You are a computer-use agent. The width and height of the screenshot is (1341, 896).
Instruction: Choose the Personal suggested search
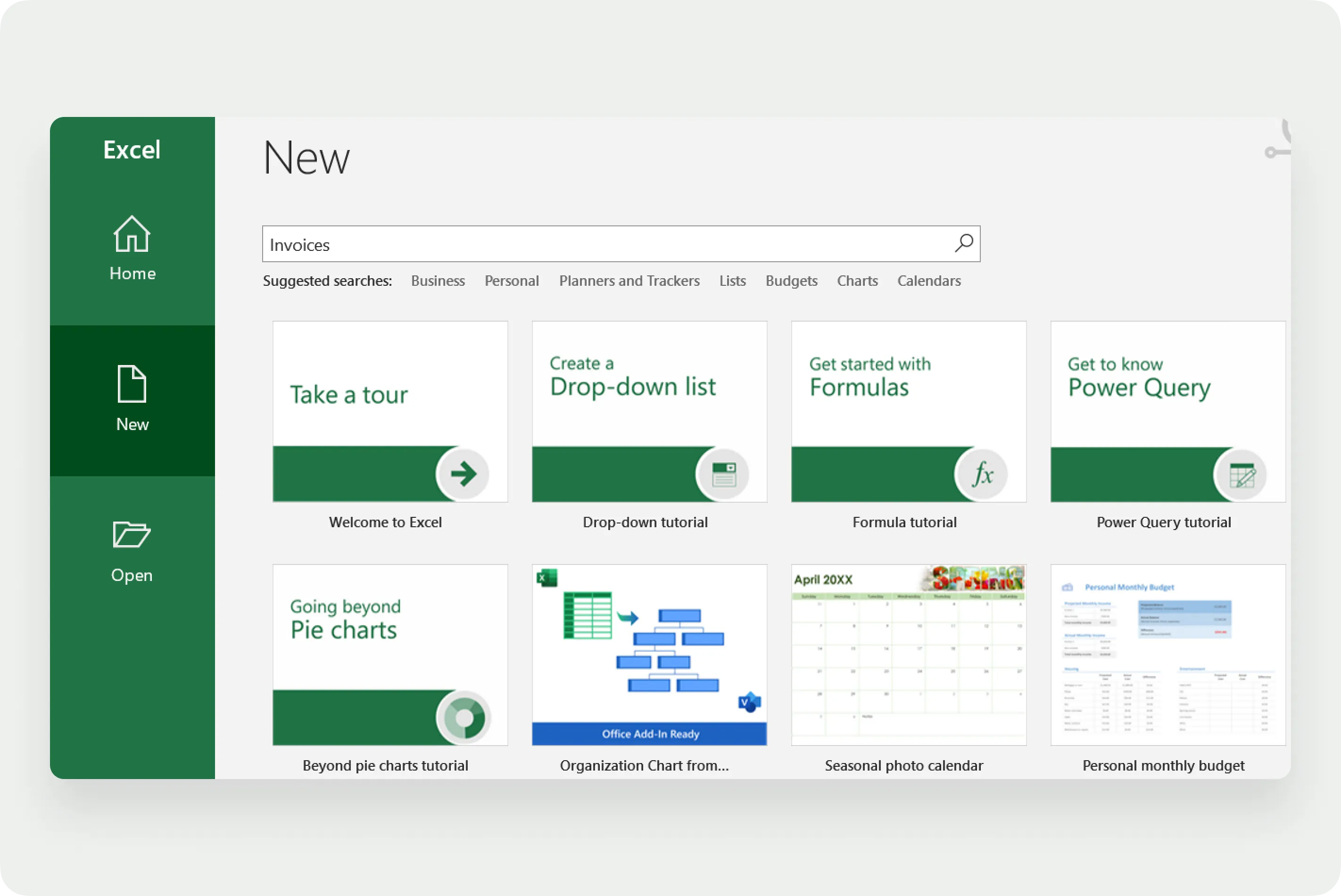[512, 281]
